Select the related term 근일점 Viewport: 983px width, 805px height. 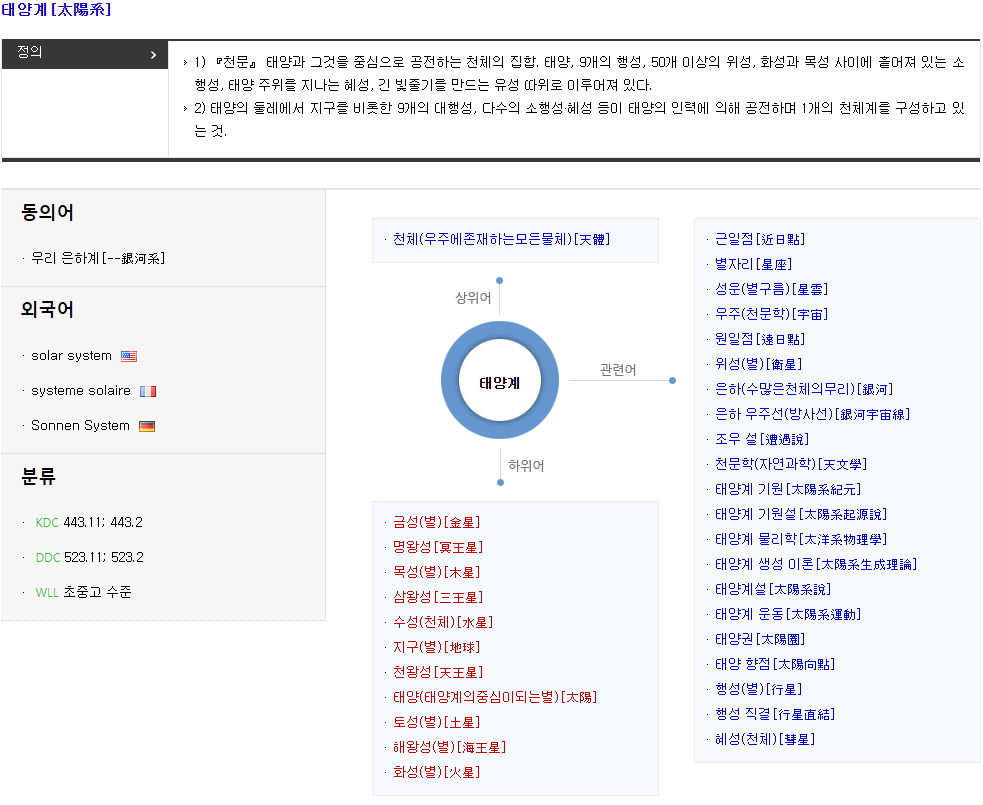[759, 239]
